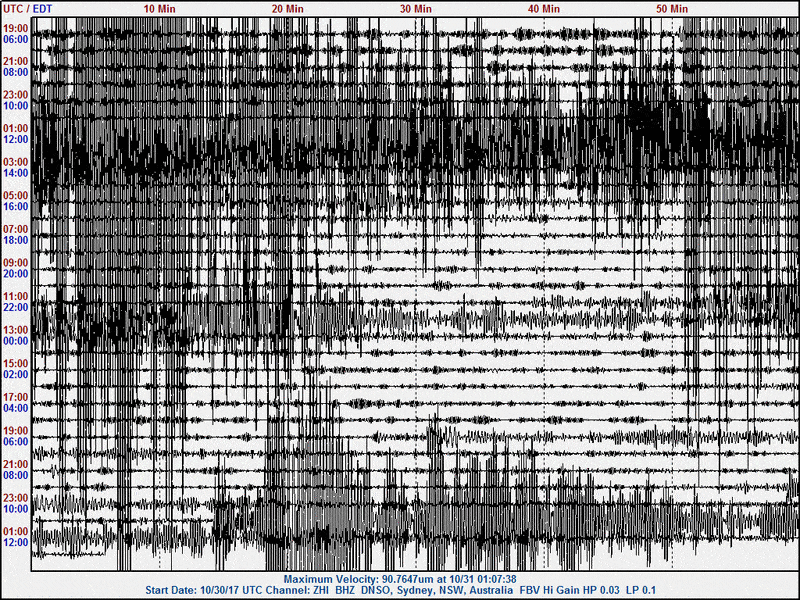Screen dimensions: 800x600
Task: Select the 40 Min axis label
Action: pos(544,8)
